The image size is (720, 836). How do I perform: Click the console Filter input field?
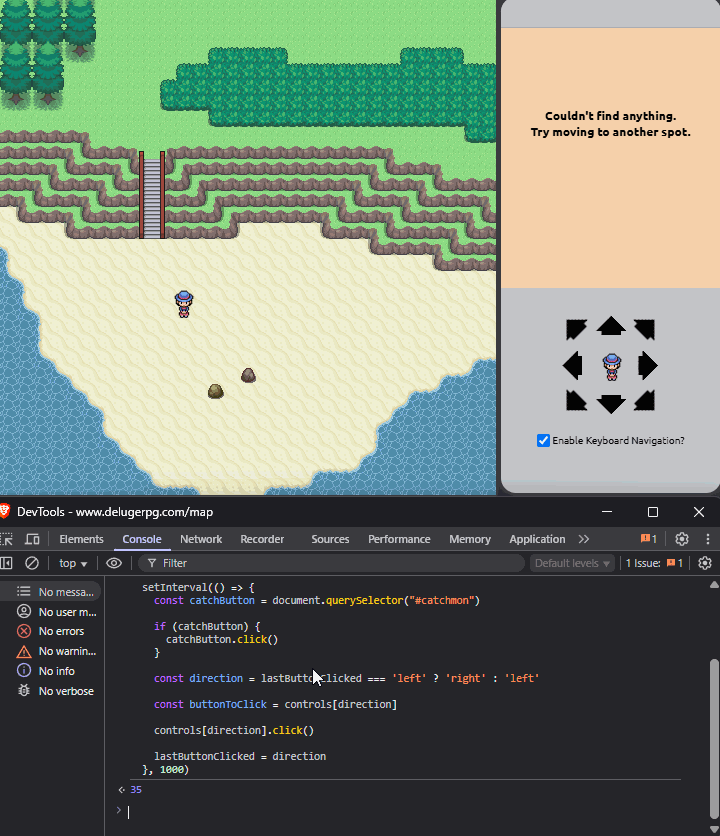click(x=331, y=563)
